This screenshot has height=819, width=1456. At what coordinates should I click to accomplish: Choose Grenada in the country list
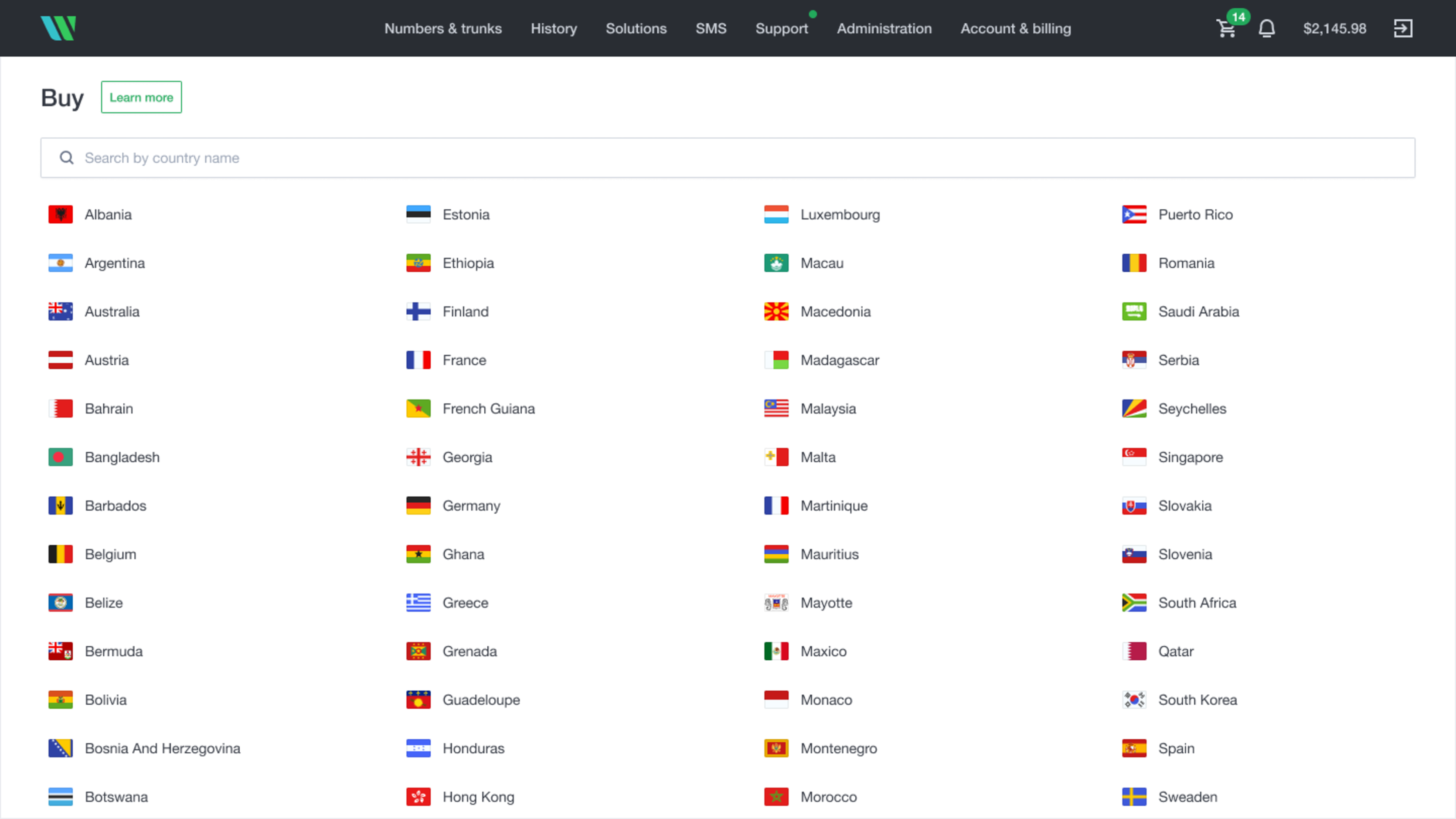(x=469, y=651)
